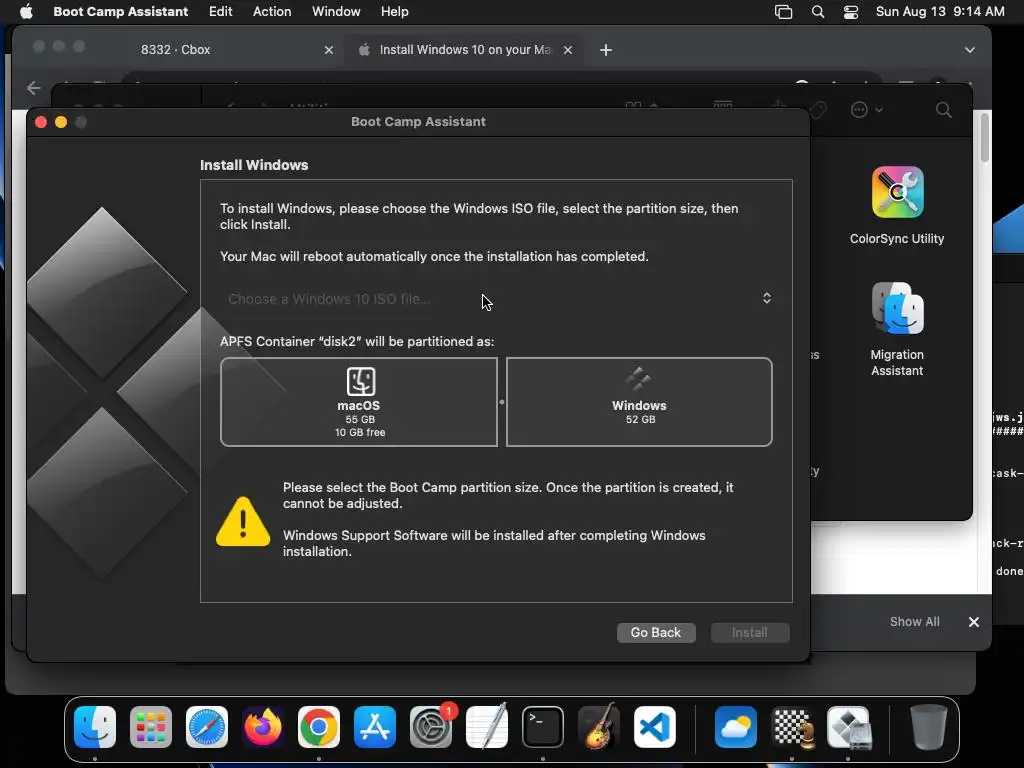Open Visual Studio Code in Dock
This screenshot has height=768, width=1024.
pos(655,727)
